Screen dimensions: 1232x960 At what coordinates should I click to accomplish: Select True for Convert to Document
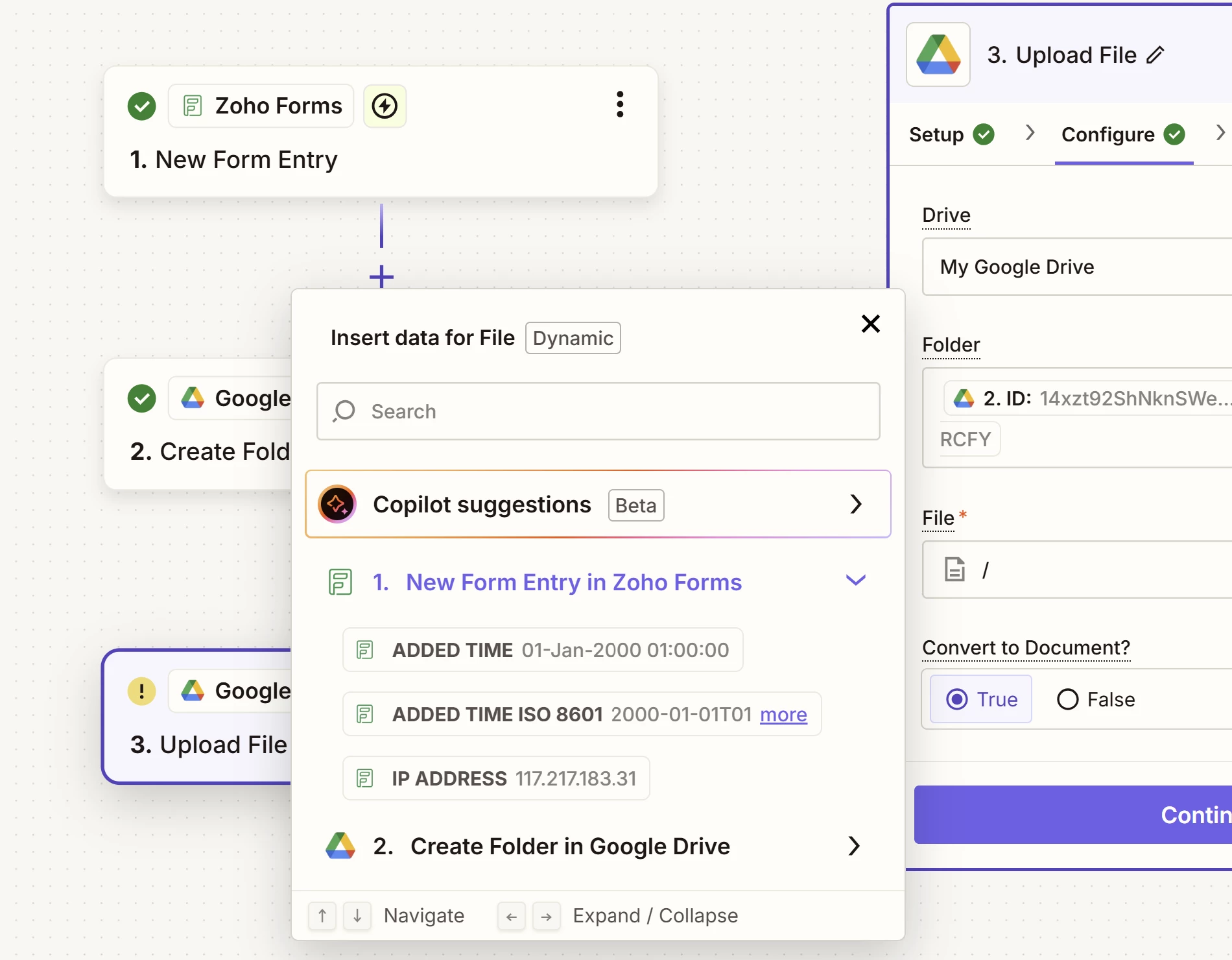(x=981, y=699)
